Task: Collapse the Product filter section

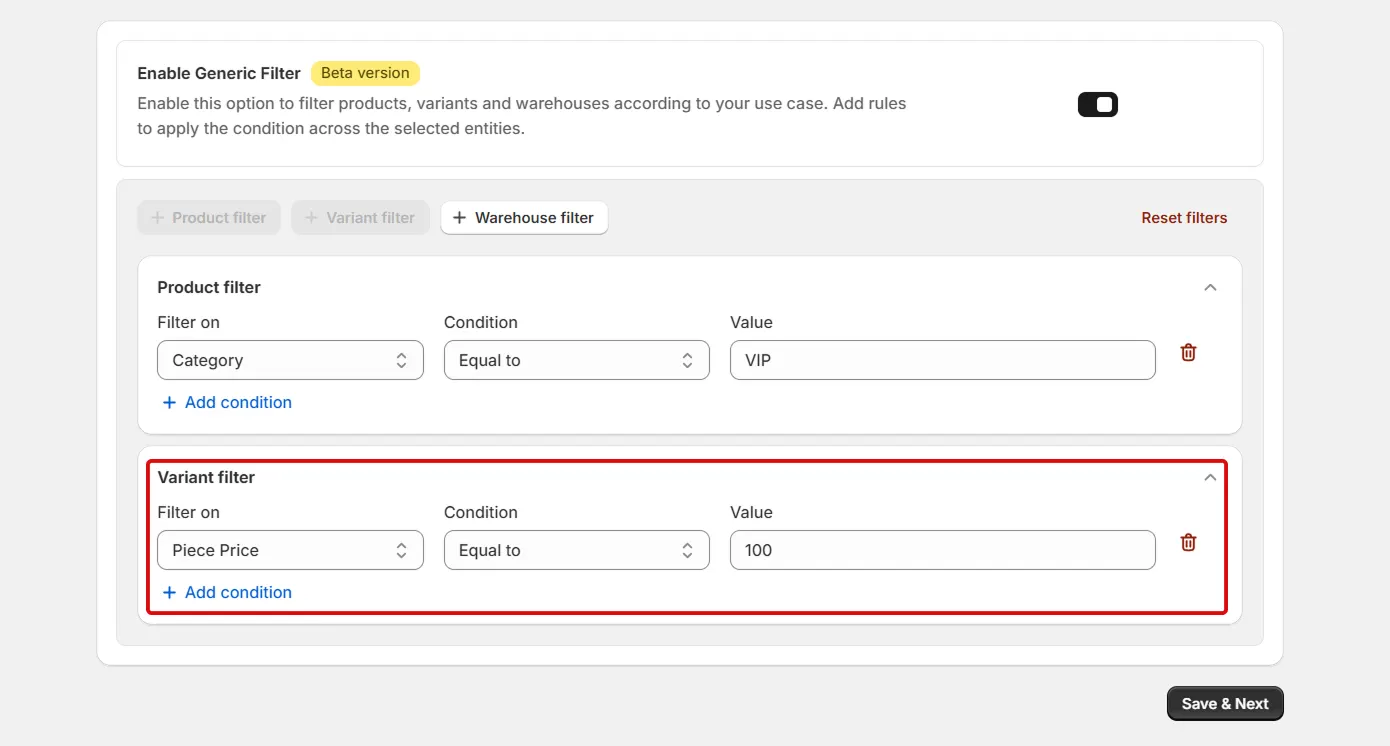Action: (x=1210, y=287)
